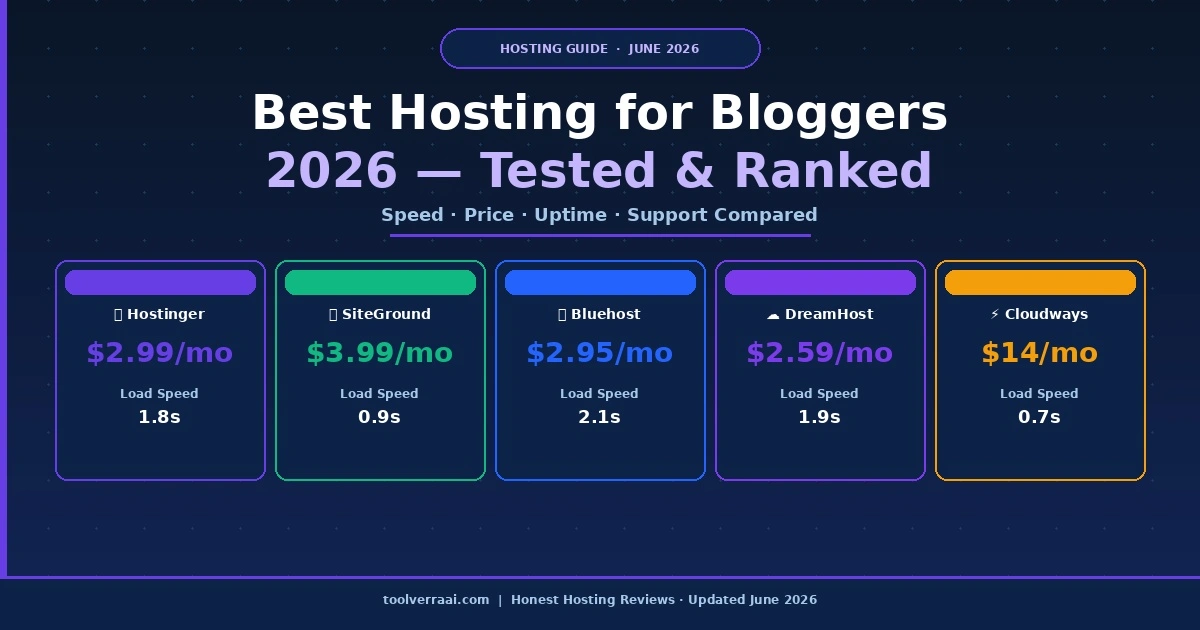
Task: Click the $3.99/mo price
Action: [380, 353]
